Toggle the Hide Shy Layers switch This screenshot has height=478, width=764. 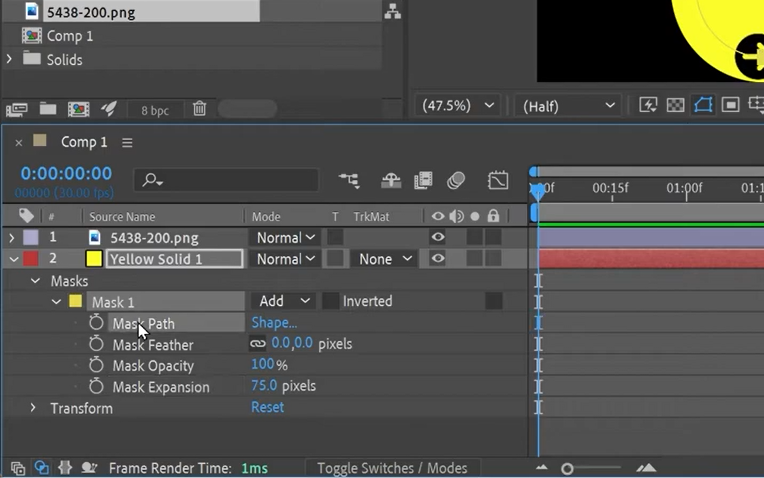tap(391, 180)
